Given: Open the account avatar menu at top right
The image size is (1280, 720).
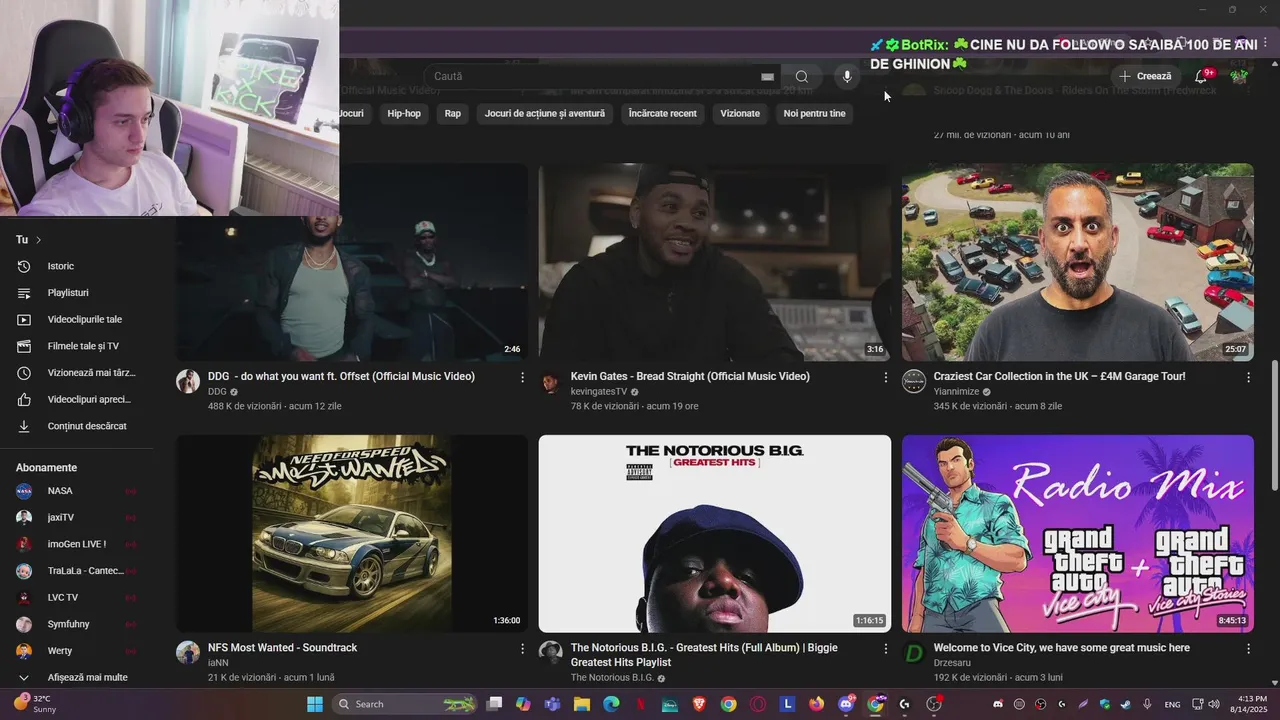Looking at the screenshot, I should 1240,76.
